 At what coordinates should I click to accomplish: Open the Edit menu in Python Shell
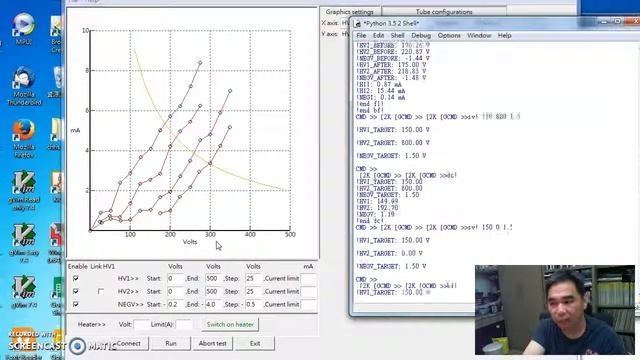coord(378,36)
